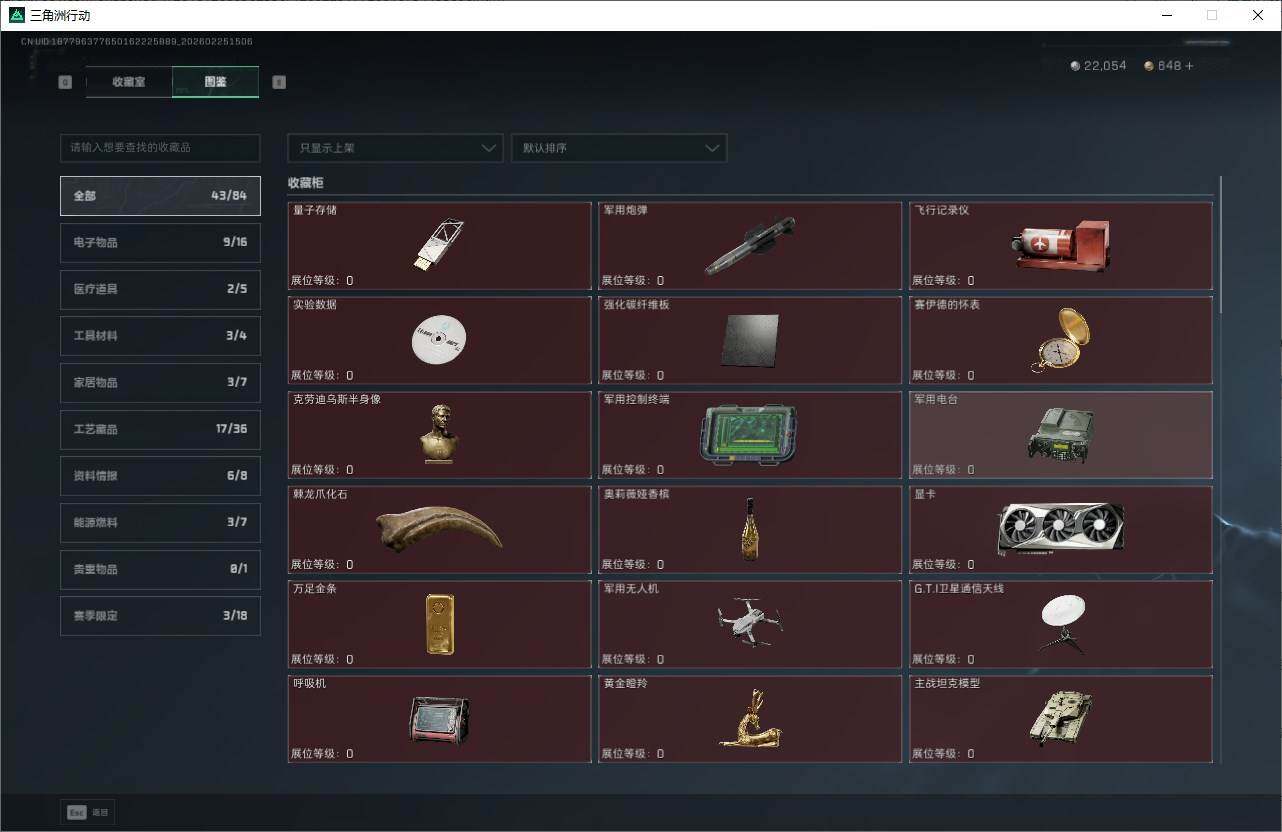Select the 主战坦克模型 tank model
This screenshot has width=1282, height=832.
pyautogui.click(x=1060, y=719)
